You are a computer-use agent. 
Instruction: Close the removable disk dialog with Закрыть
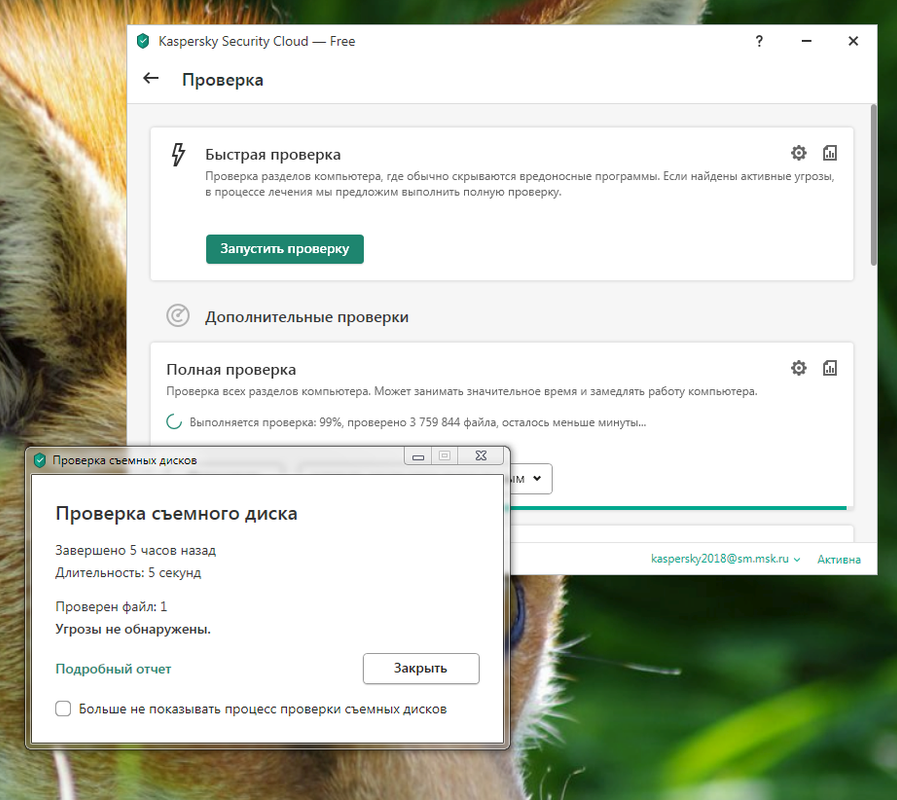pos(421,668)
